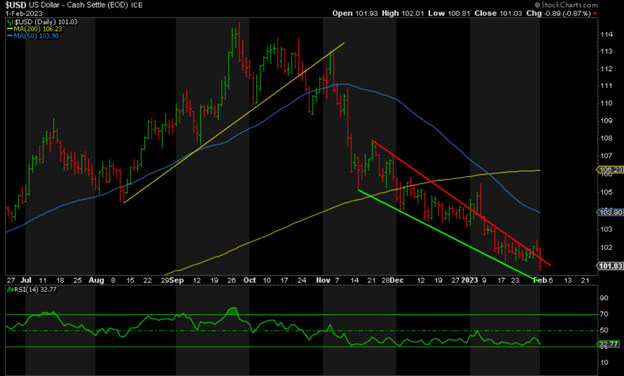Viewport: 624px width, 376px height.
Task: Click the 102 price axis label
Action: pyautogui.click(x=606, y=247)
